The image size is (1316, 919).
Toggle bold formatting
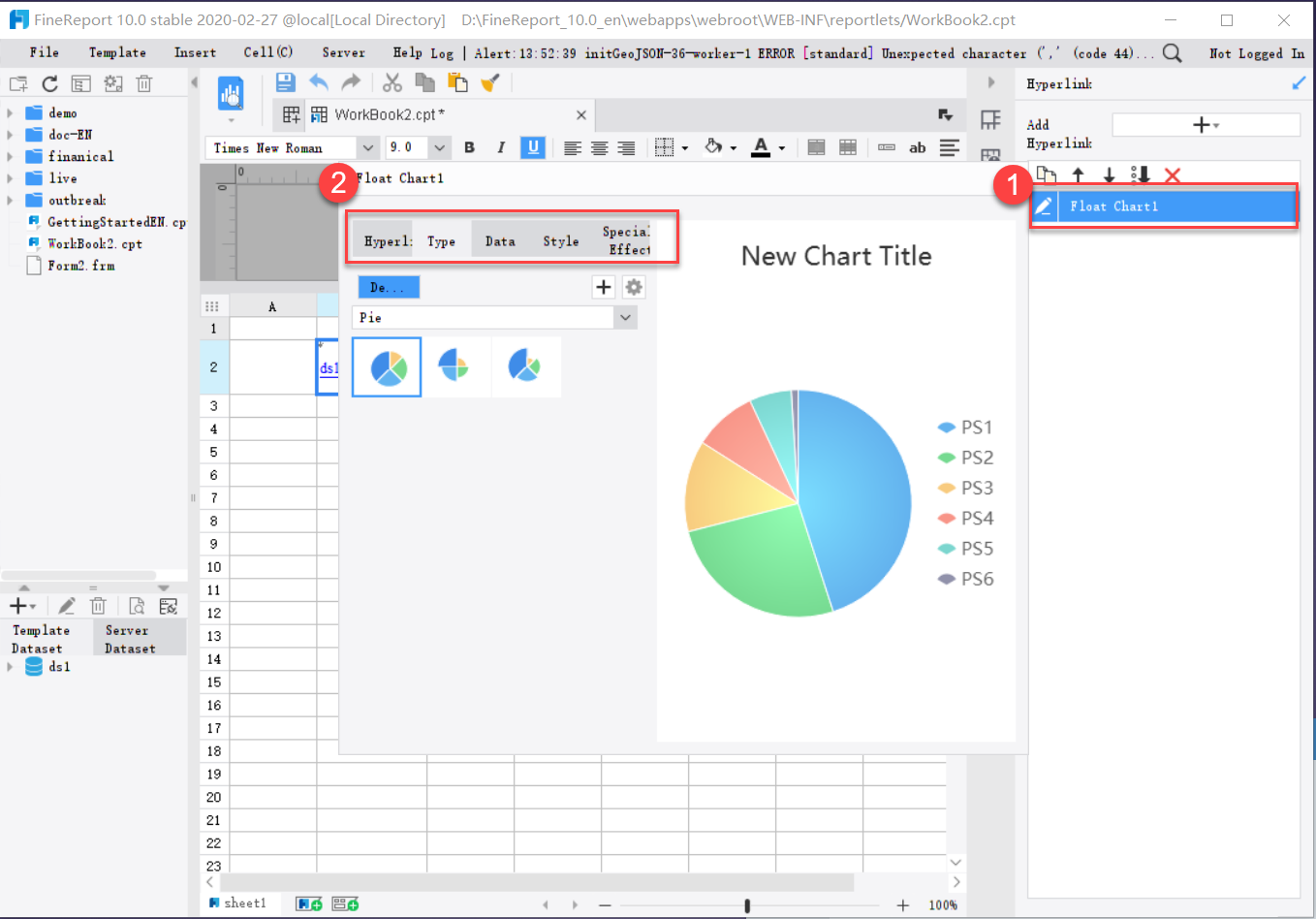pos(469,146)
